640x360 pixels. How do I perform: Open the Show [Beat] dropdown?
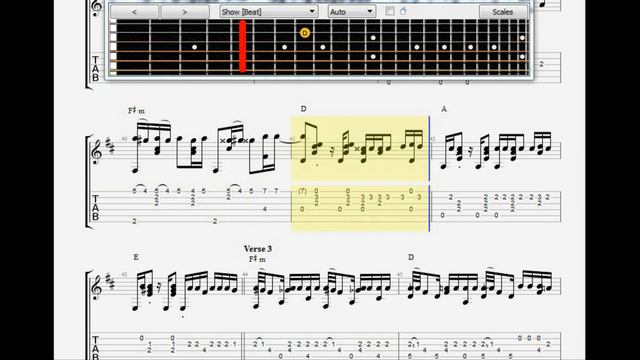(268, 12)
